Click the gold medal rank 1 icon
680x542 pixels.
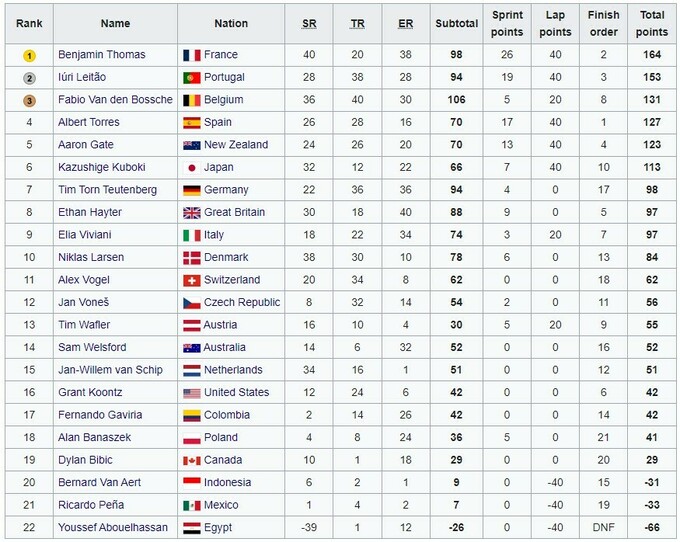[x=29, y=55]
